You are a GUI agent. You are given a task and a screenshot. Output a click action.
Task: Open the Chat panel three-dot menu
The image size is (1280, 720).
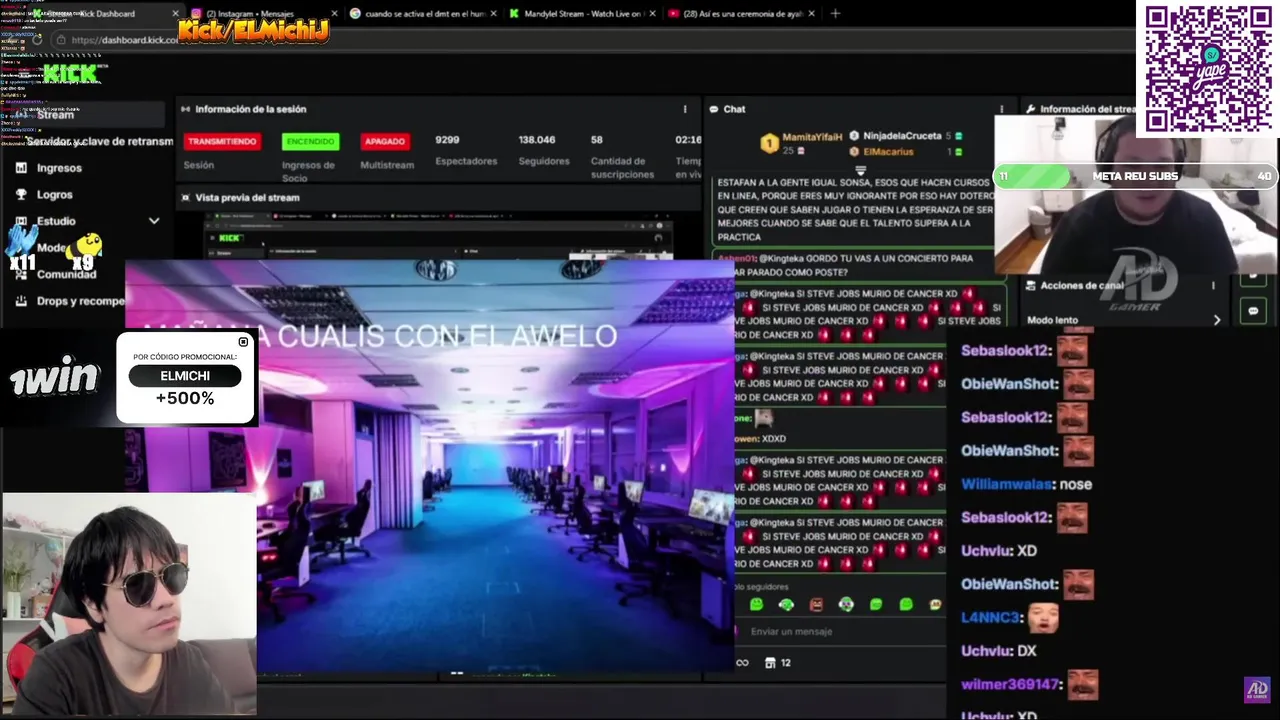click(1001, 109)
